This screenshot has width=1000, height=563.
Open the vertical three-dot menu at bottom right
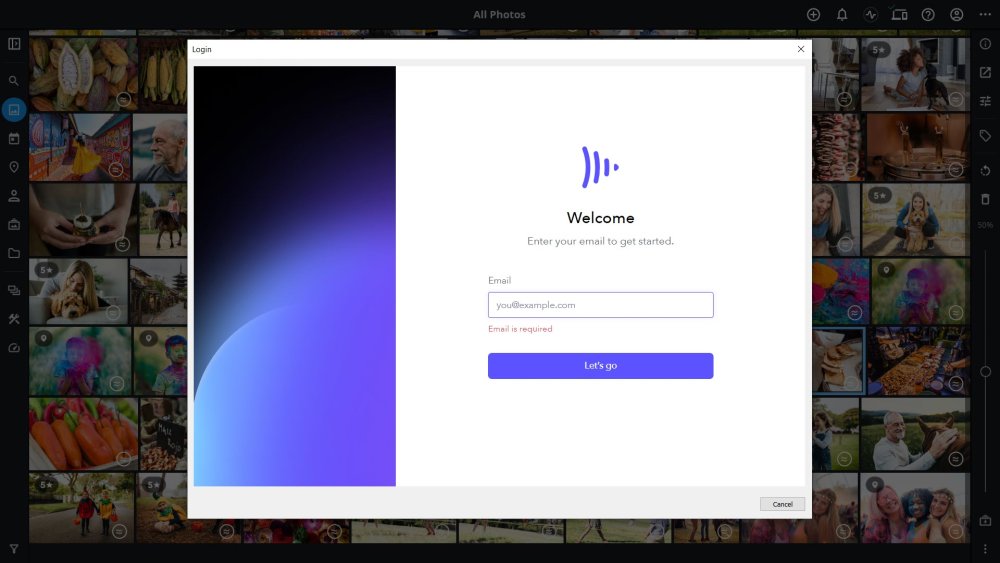pos(985,548)
